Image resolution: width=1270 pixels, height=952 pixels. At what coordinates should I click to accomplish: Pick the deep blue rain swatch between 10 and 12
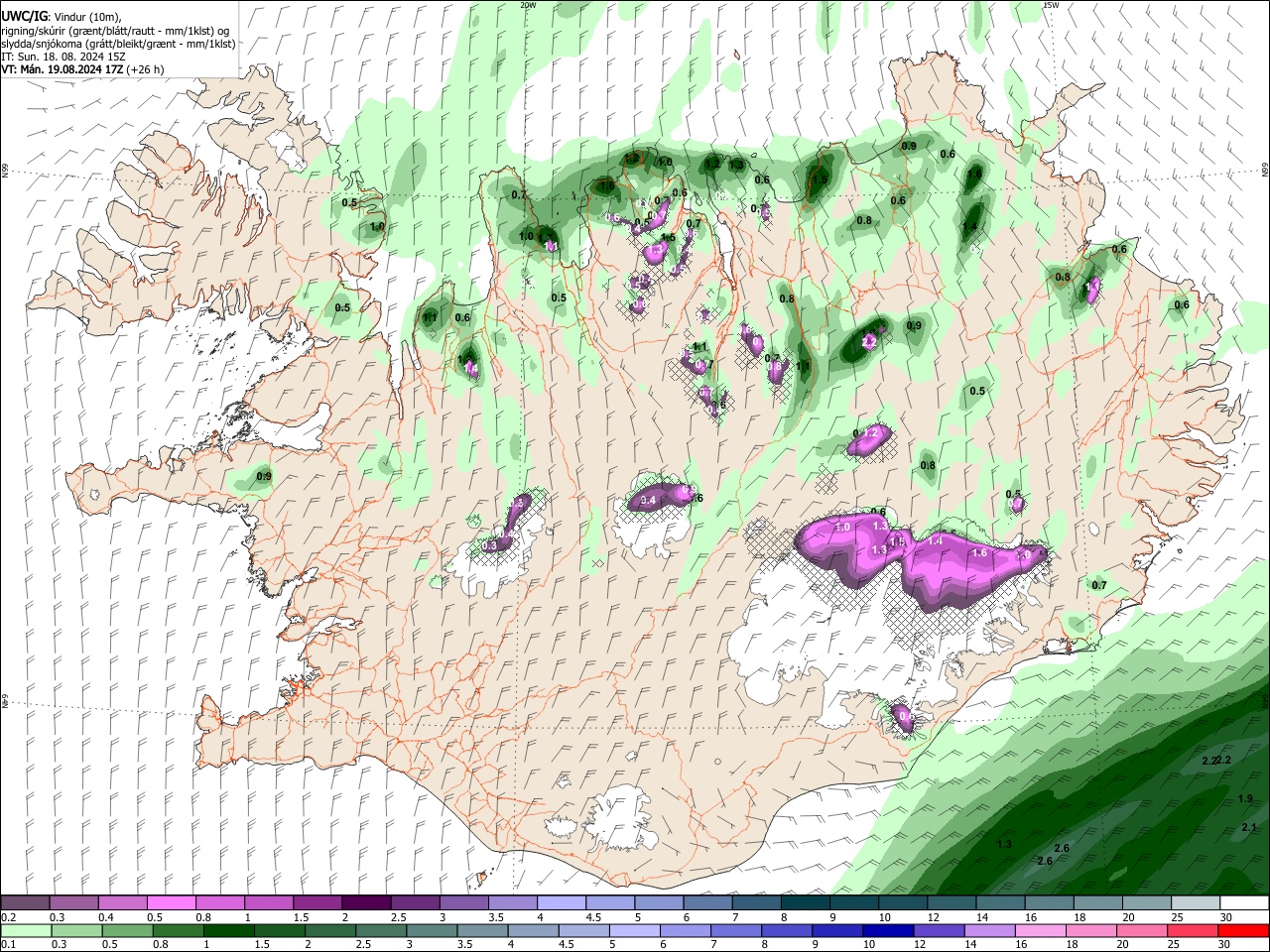point(888,931)
